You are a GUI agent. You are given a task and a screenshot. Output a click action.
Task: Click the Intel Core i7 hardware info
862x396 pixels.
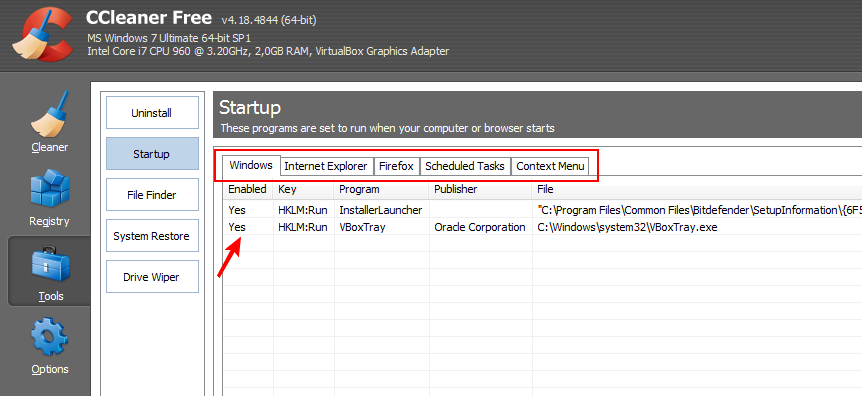tap(268, 51)
